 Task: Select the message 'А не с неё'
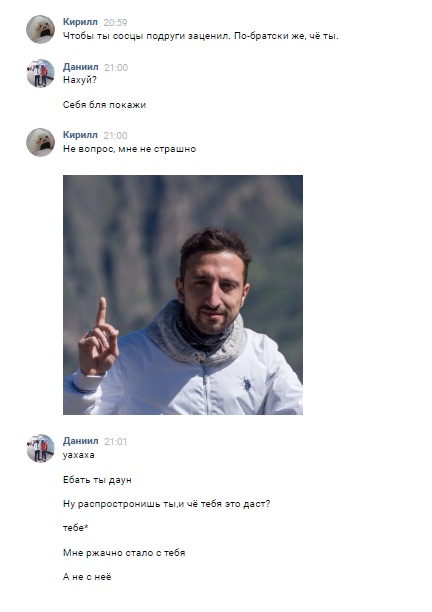click(87, 577)
